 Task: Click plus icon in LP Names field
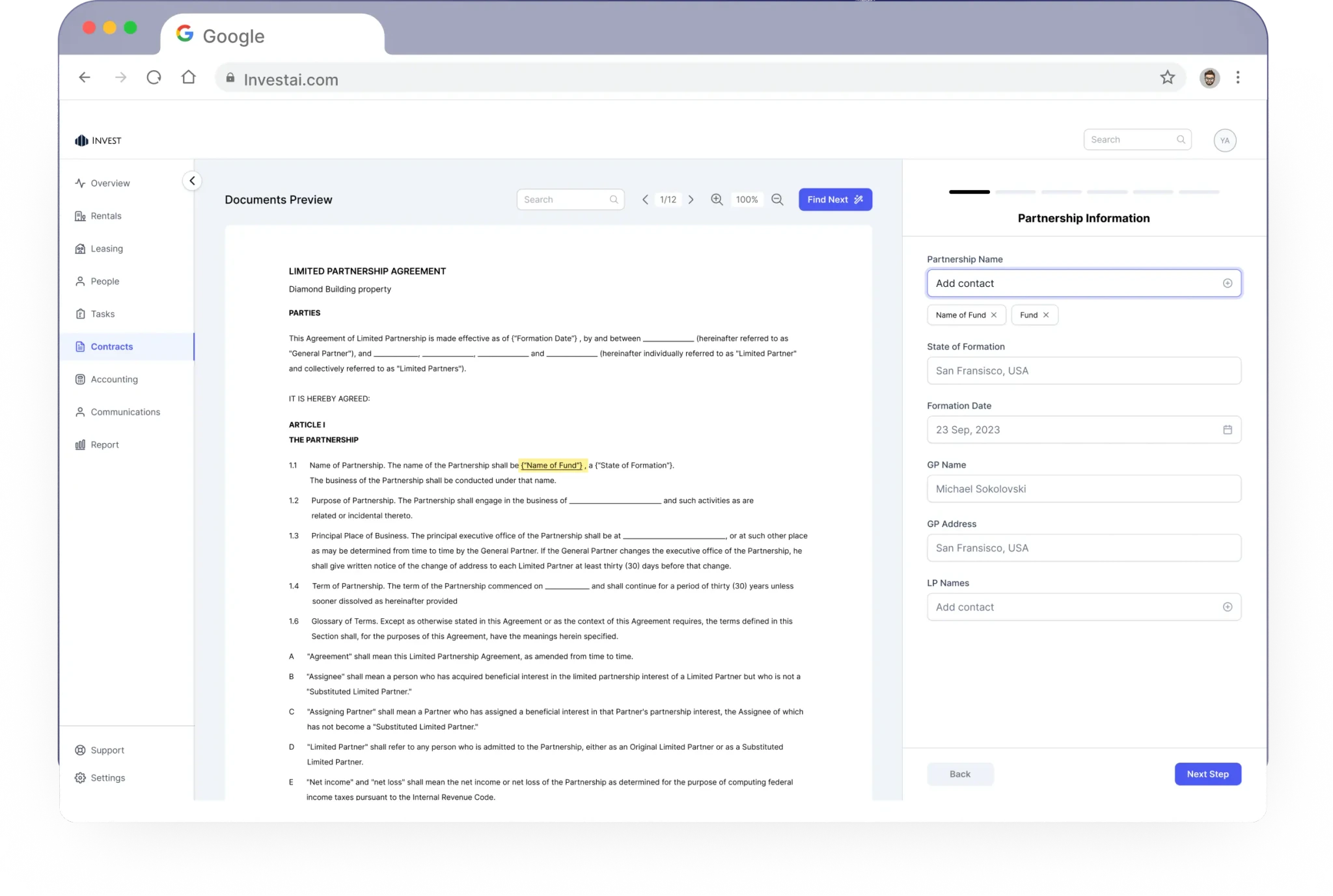(x=1227, y=607)
